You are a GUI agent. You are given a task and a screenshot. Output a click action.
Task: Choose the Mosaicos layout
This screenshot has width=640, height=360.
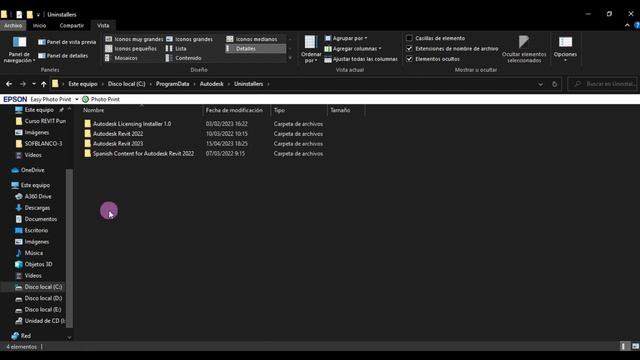coord(121,58)
